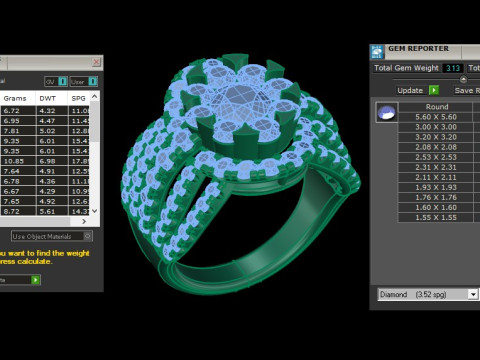Click the 4.91 DWT cell
This screenshot has width=480, height=360.
pos(52,171)
